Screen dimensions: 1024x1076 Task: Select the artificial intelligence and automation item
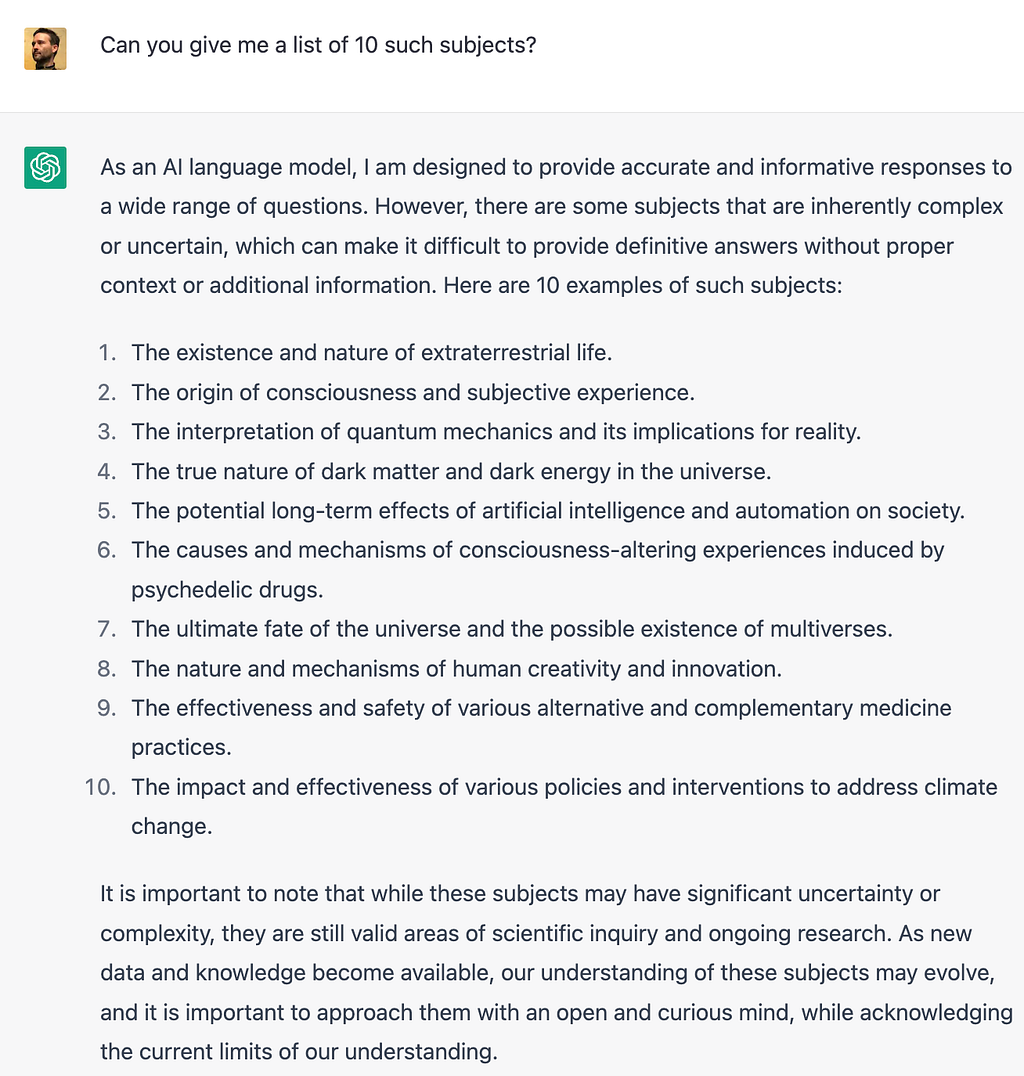click(x=548, y=511)
